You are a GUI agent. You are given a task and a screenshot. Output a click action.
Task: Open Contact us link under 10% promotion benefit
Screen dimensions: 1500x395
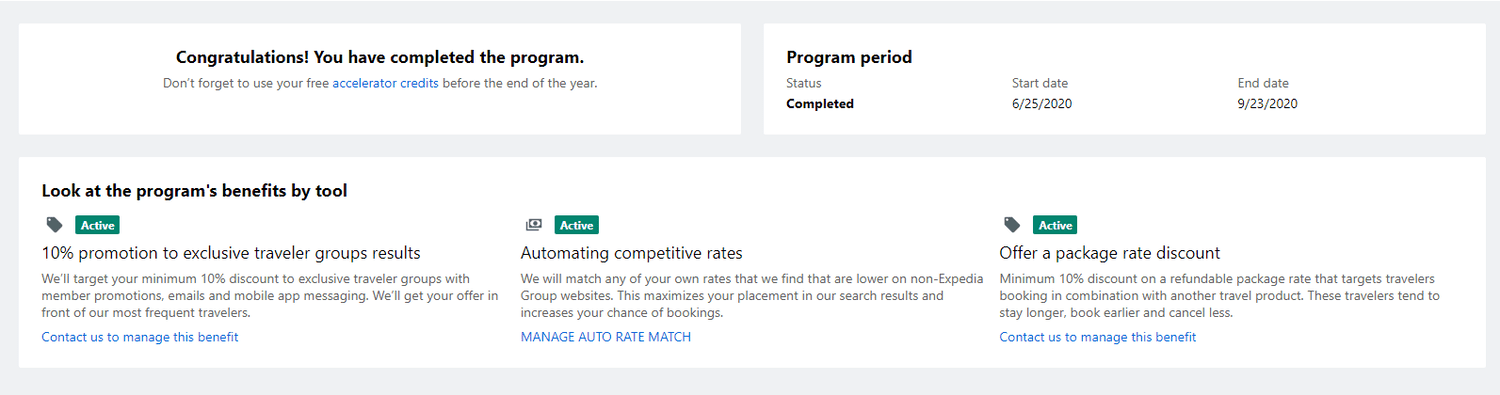[x=140, y=337]
